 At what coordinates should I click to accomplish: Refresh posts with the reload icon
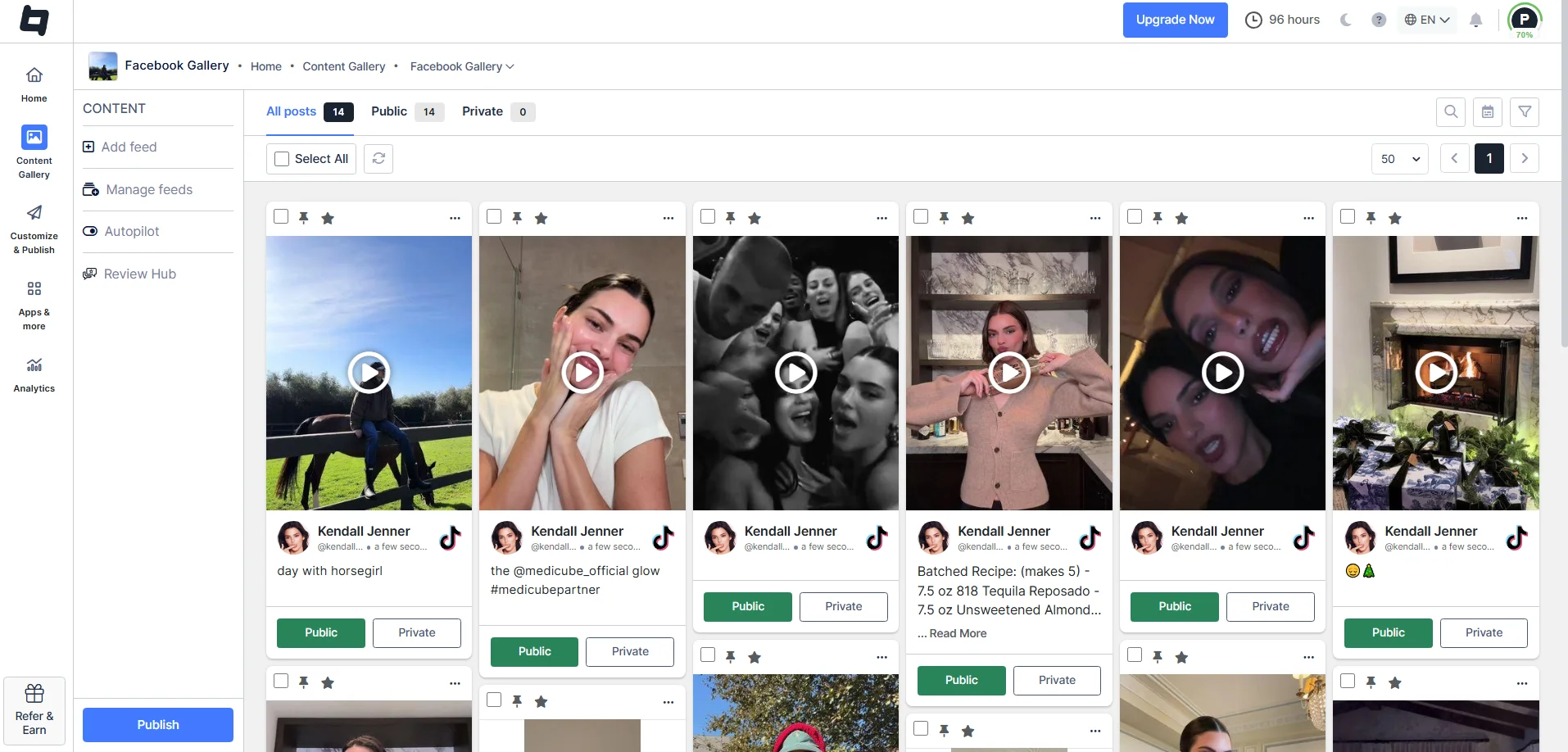pos(378,159)
